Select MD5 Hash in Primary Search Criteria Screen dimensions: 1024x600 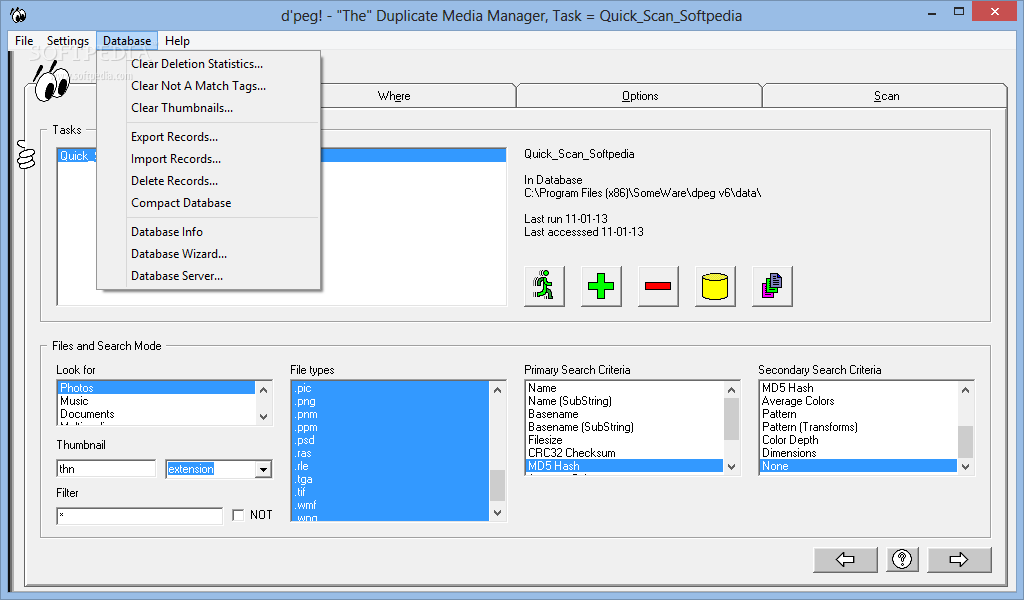point(624,466)
